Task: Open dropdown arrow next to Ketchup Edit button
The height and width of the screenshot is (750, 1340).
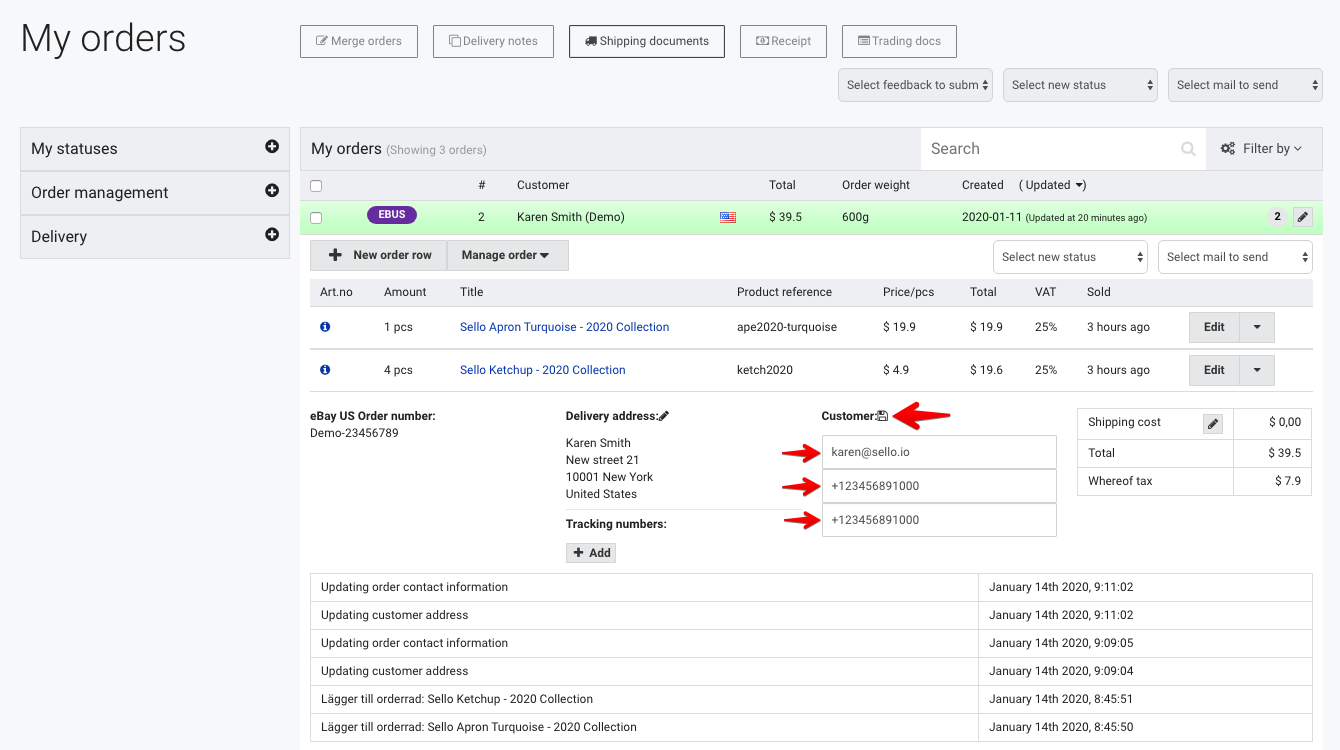Action: coord(1257,370)
